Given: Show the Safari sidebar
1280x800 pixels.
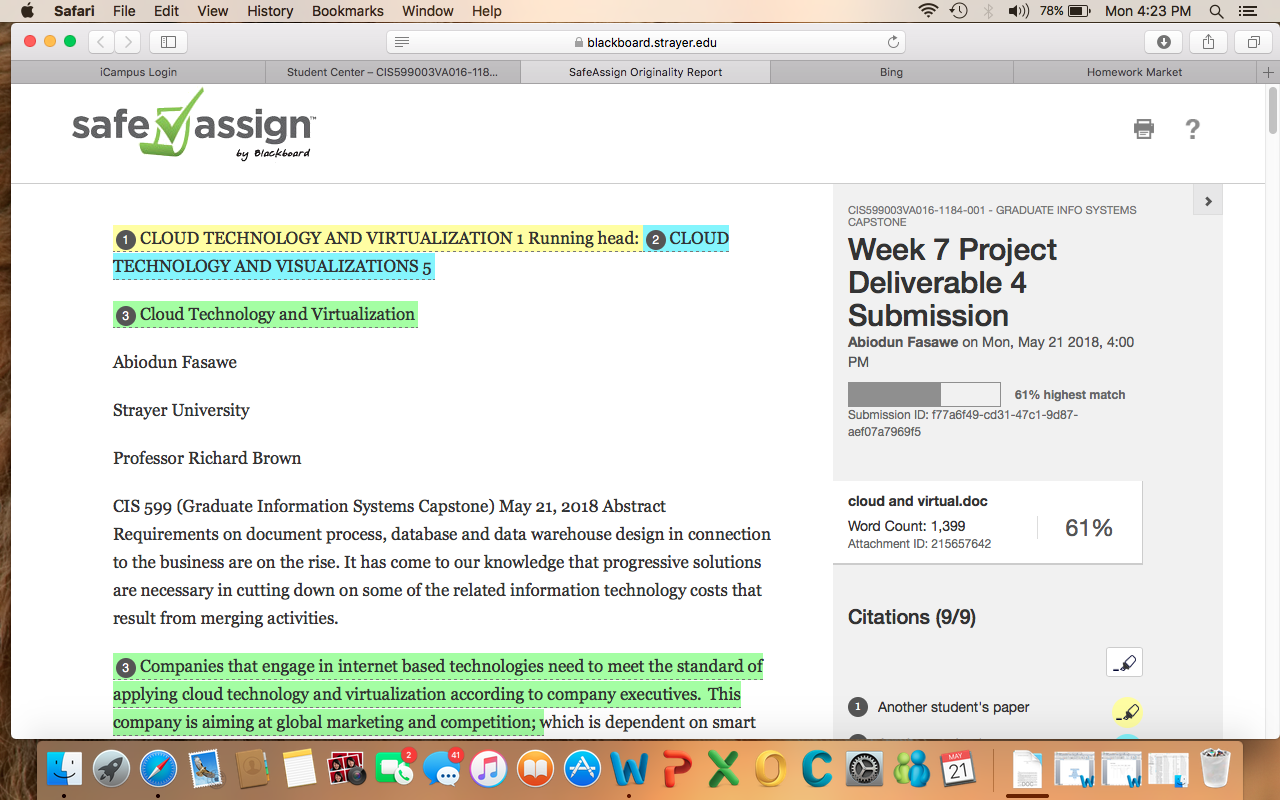Looking at the screenshot, I should (x=168, y=42).
